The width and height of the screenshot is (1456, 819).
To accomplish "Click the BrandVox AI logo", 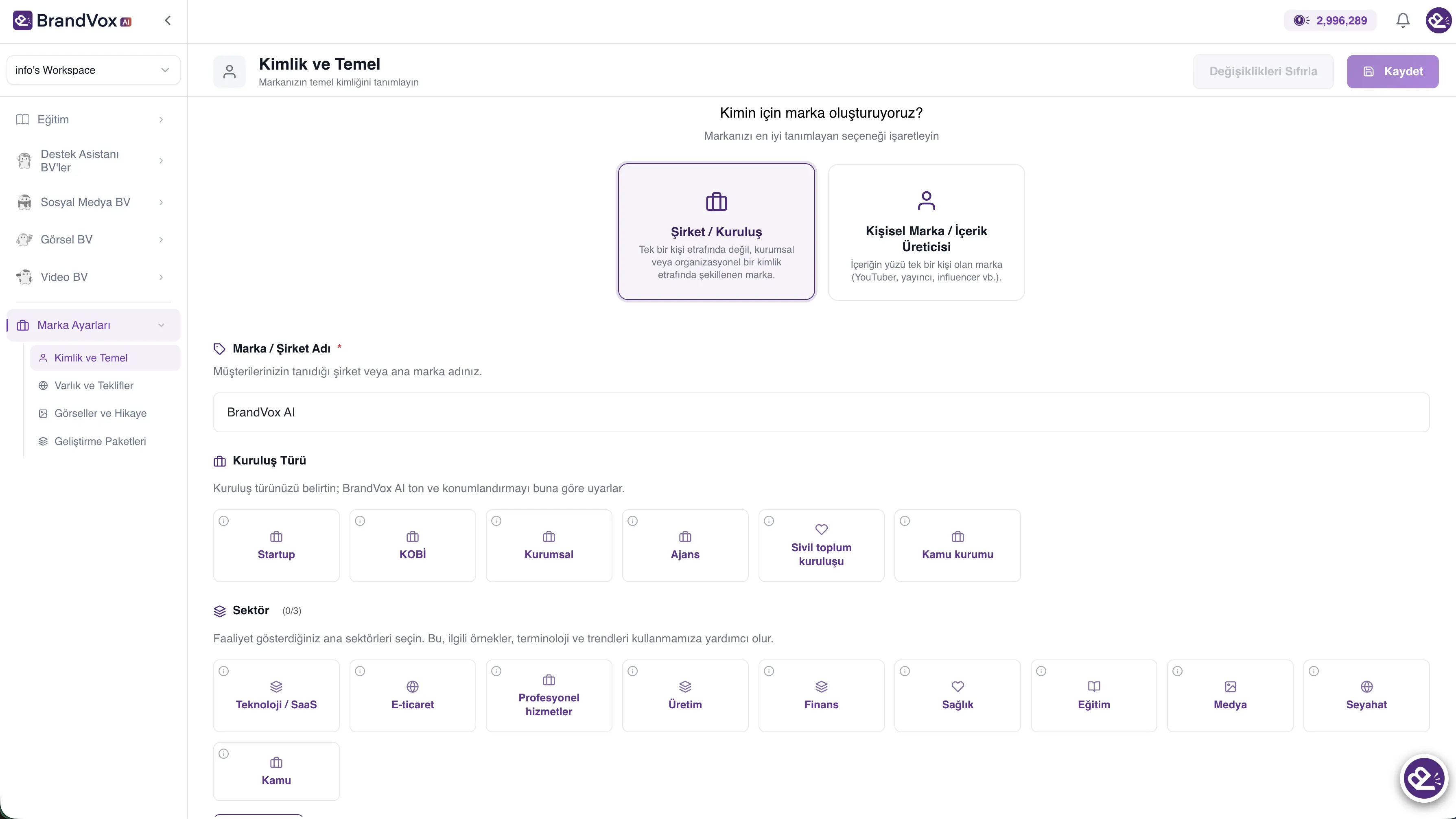I will pyautogui.click(x=72, y=21).
